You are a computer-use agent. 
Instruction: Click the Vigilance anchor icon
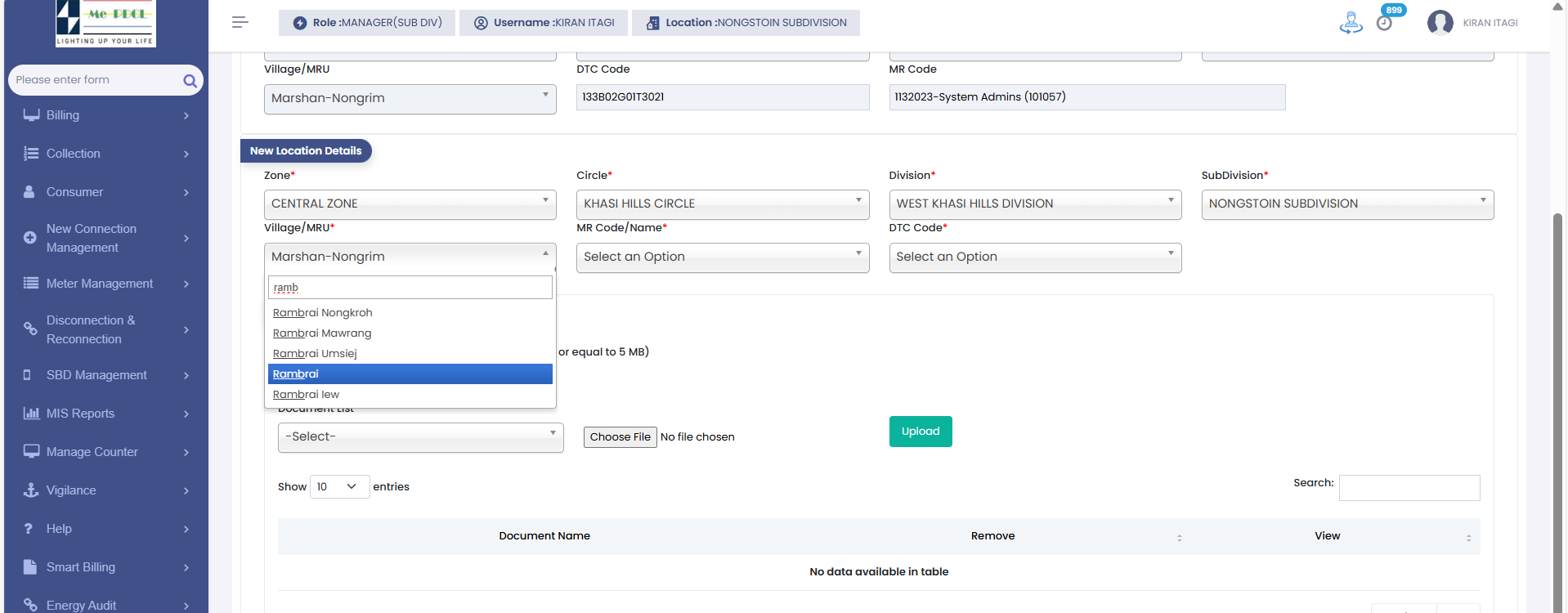31,490
